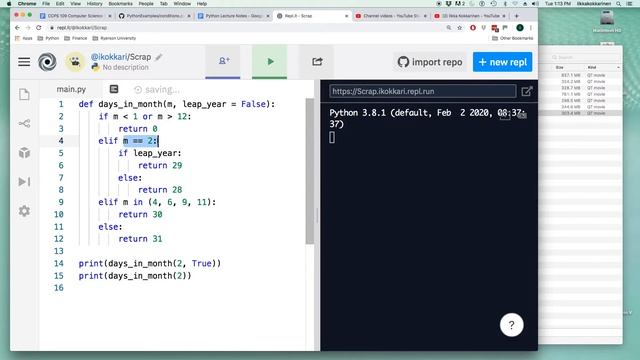Open the File menu in the menu bar
640x360 pixels.
46,4
